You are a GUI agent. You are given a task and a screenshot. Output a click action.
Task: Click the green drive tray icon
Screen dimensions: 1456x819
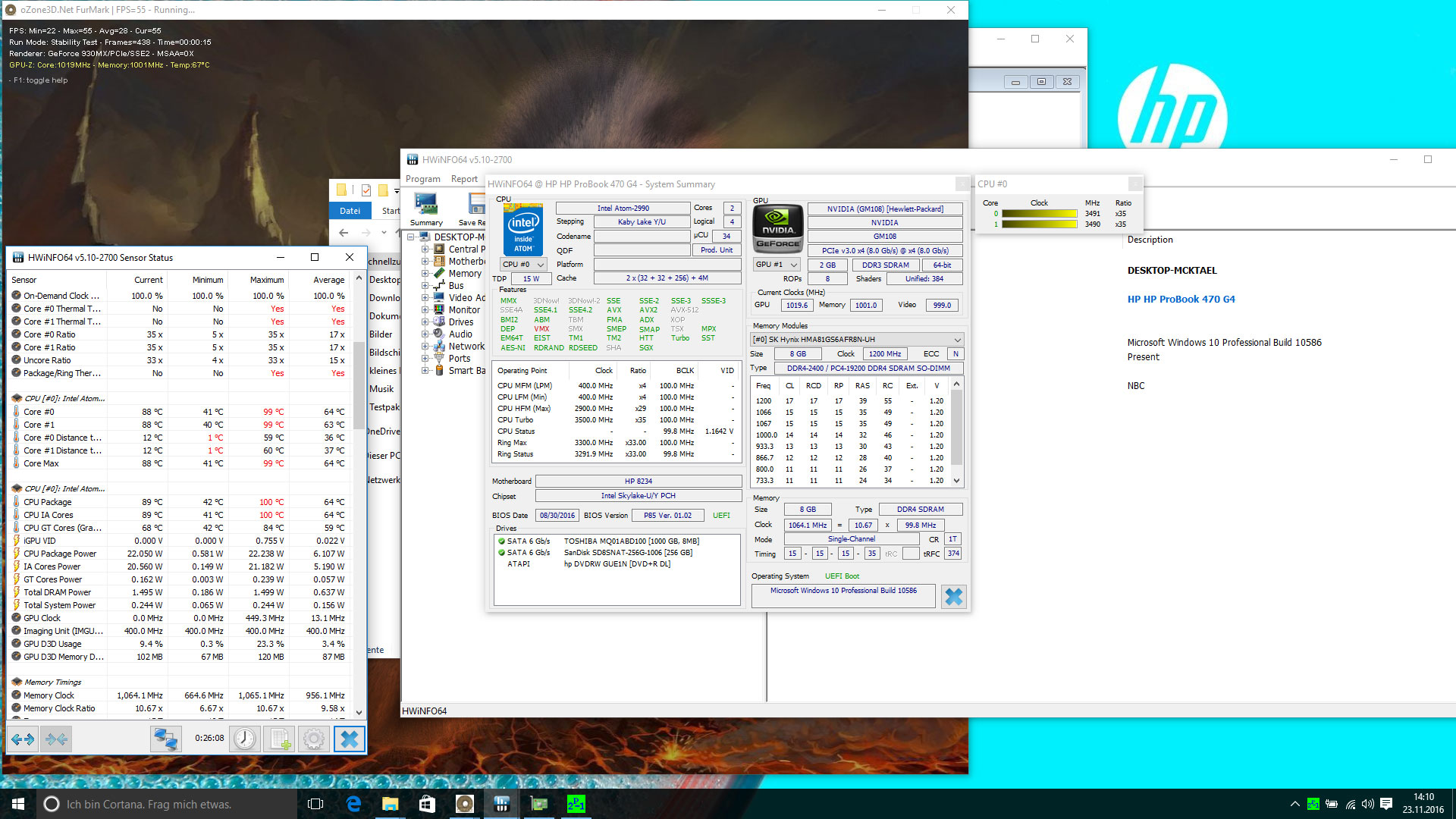[1313, 804]
